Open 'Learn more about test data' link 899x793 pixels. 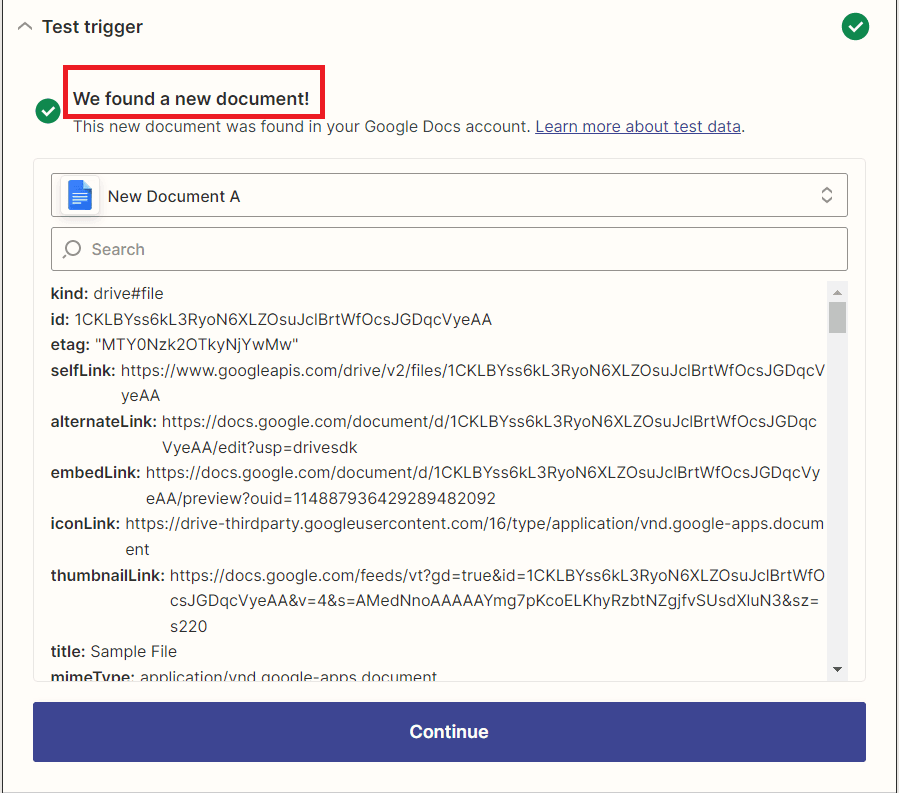pos(638,127)
